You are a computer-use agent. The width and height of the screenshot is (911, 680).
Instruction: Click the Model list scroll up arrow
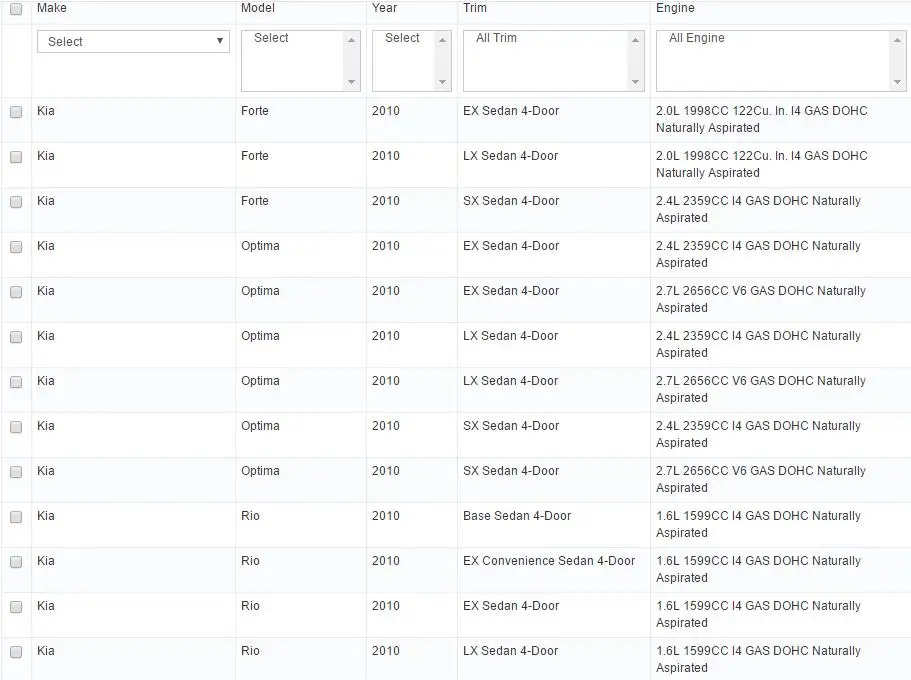[x=352, y=40]
